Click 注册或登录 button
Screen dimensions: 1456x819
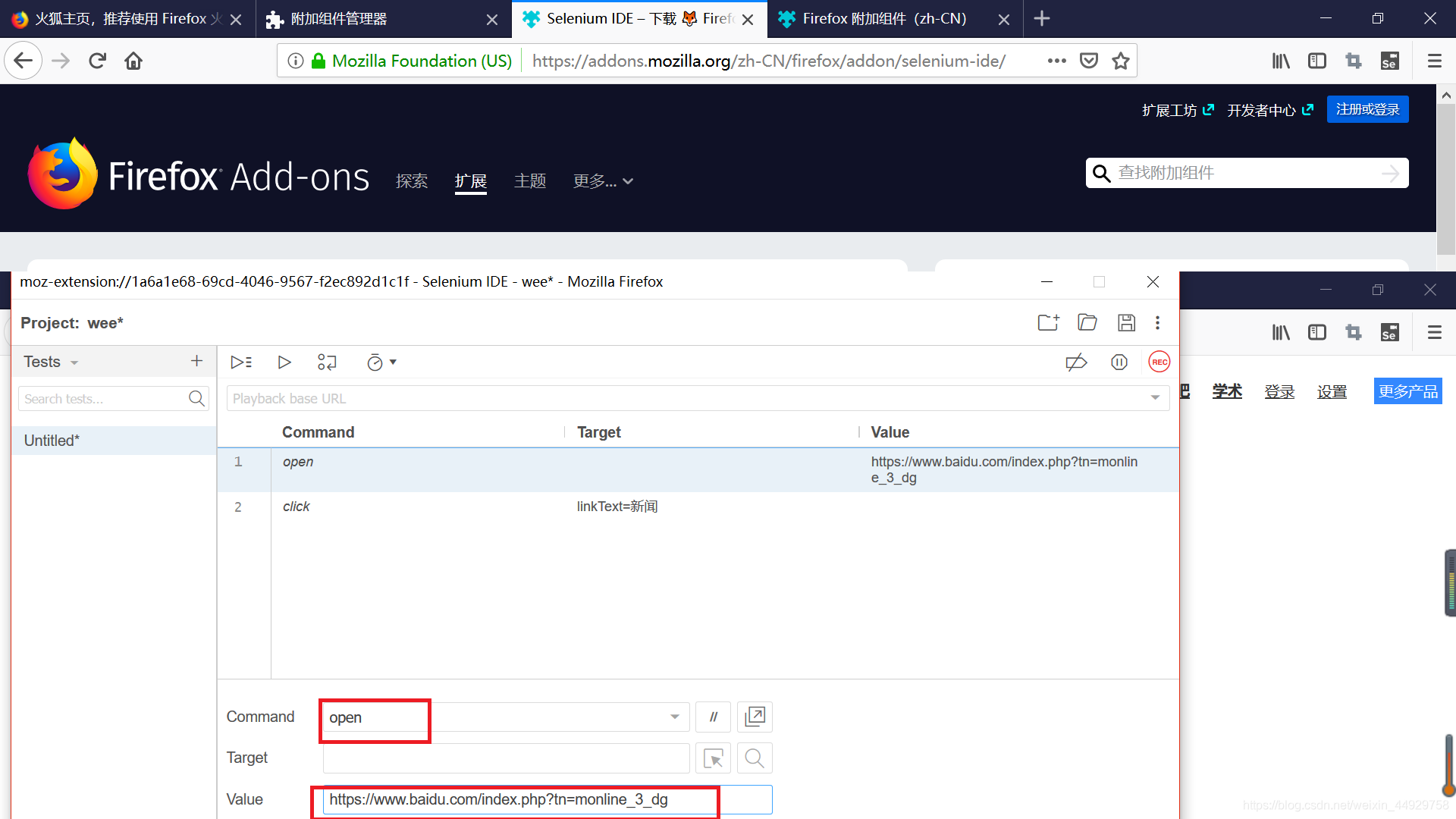pos(1367,109)
